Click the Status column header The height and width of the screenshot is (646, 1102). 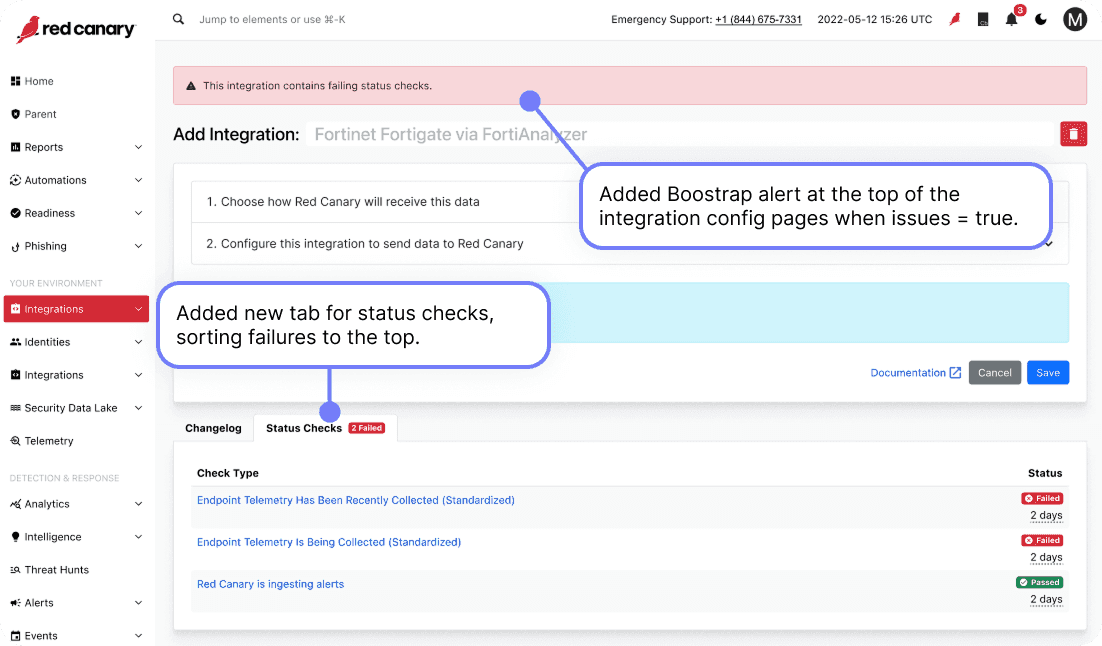click(1045, 473)
